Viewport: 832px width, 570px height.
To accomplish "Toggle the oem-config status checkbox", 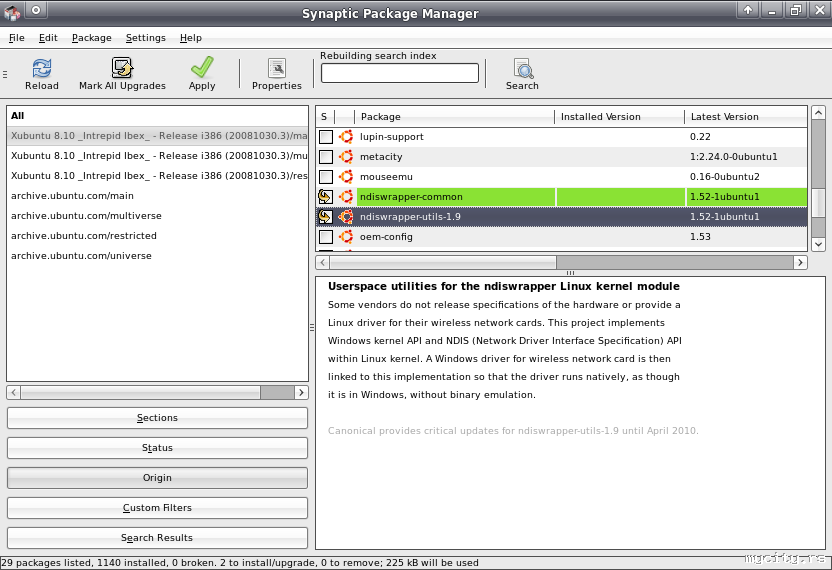I will click(326, 237).
